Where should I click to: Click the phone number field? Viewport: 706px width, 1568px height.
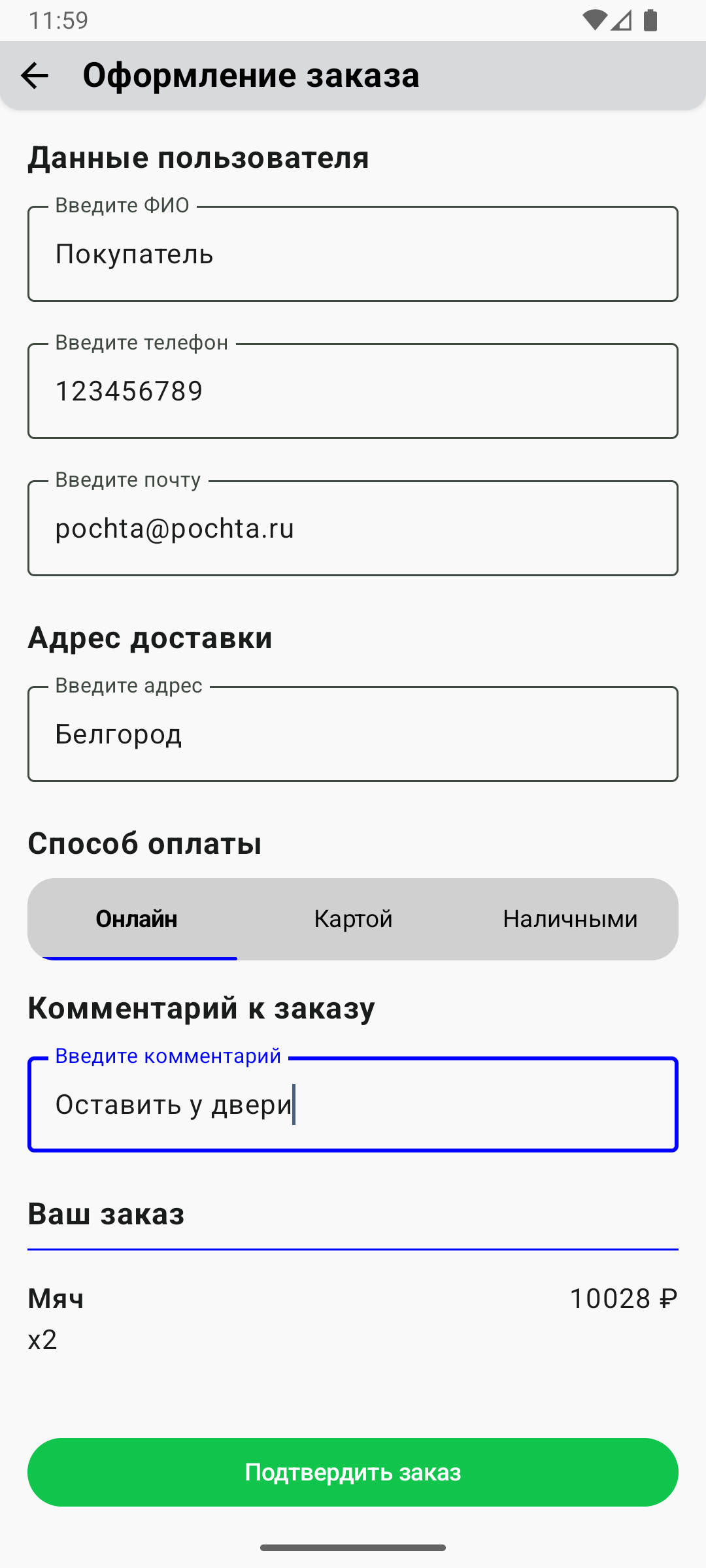(x=353, y=391)
